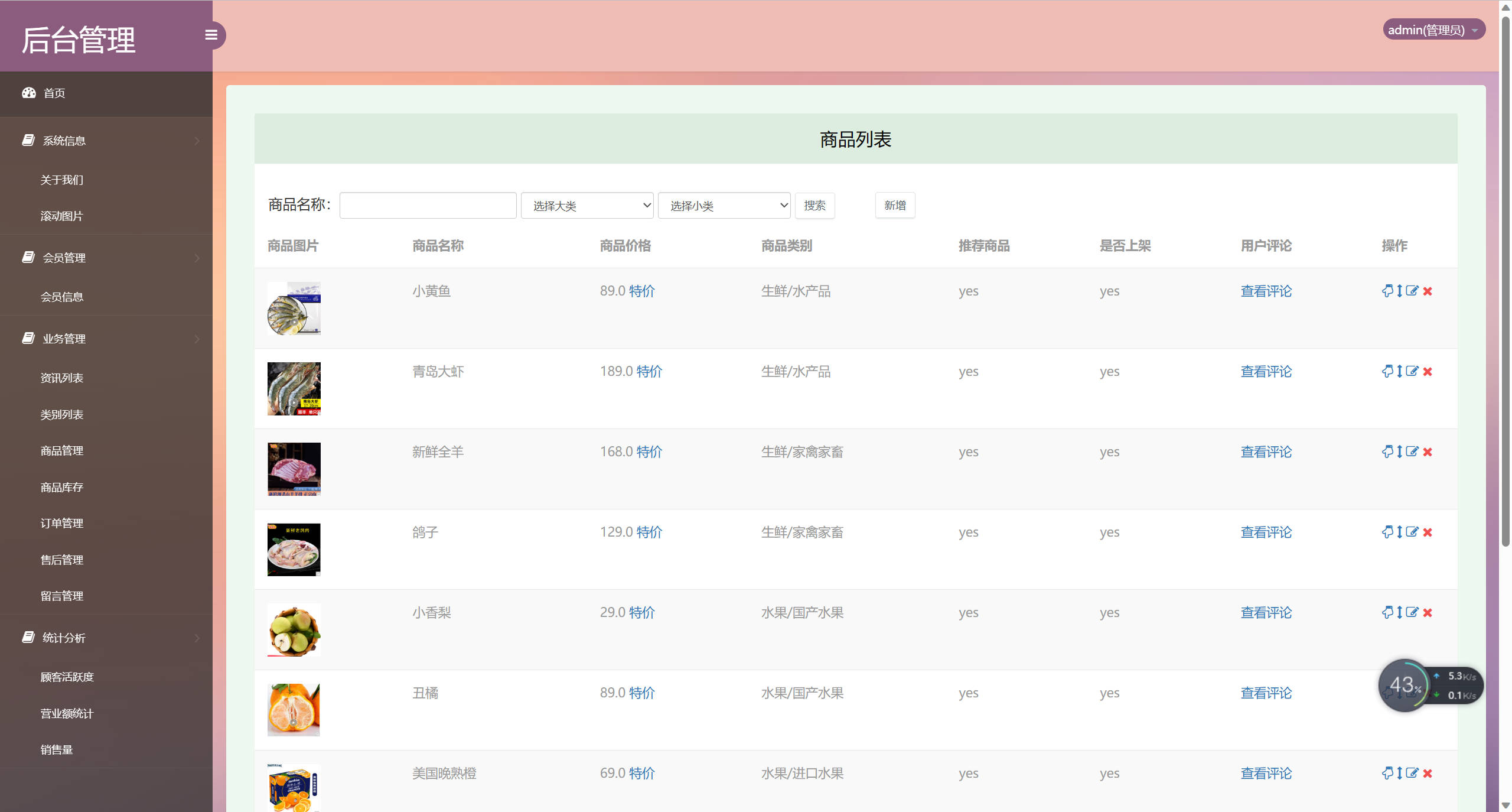Toggle the thumbs-down icon on 小香梨 row
The image size is (1512, 812).
[1387, 613]
